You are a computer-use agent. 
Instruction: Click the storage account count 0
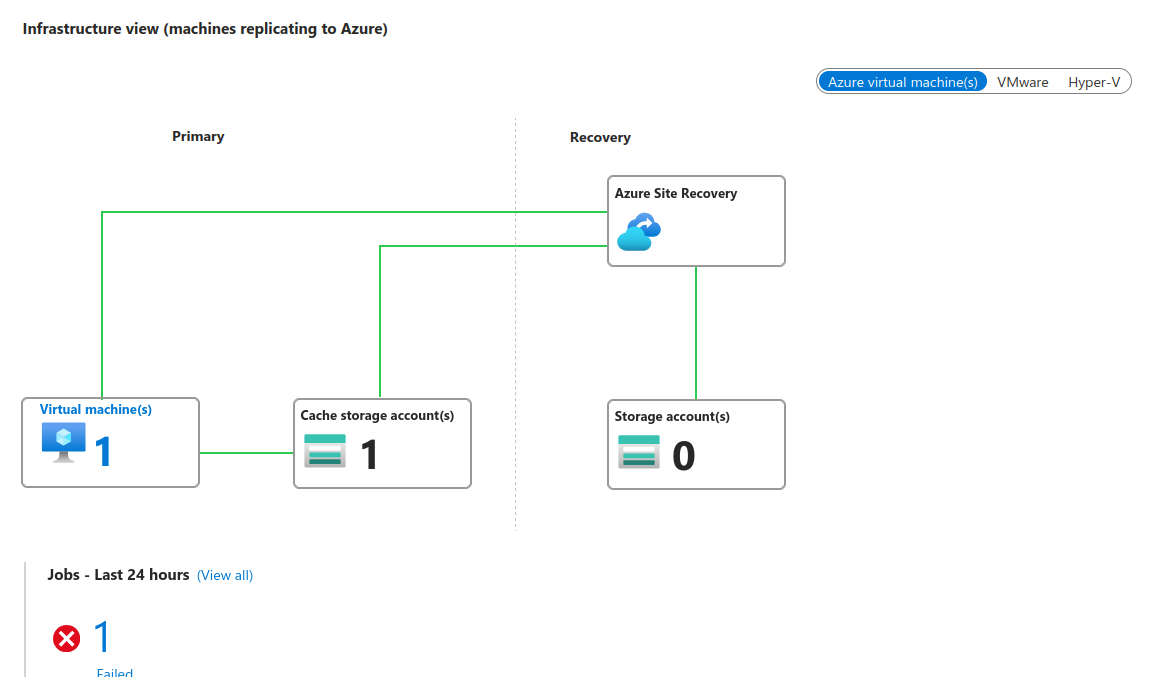pos(684,455)
